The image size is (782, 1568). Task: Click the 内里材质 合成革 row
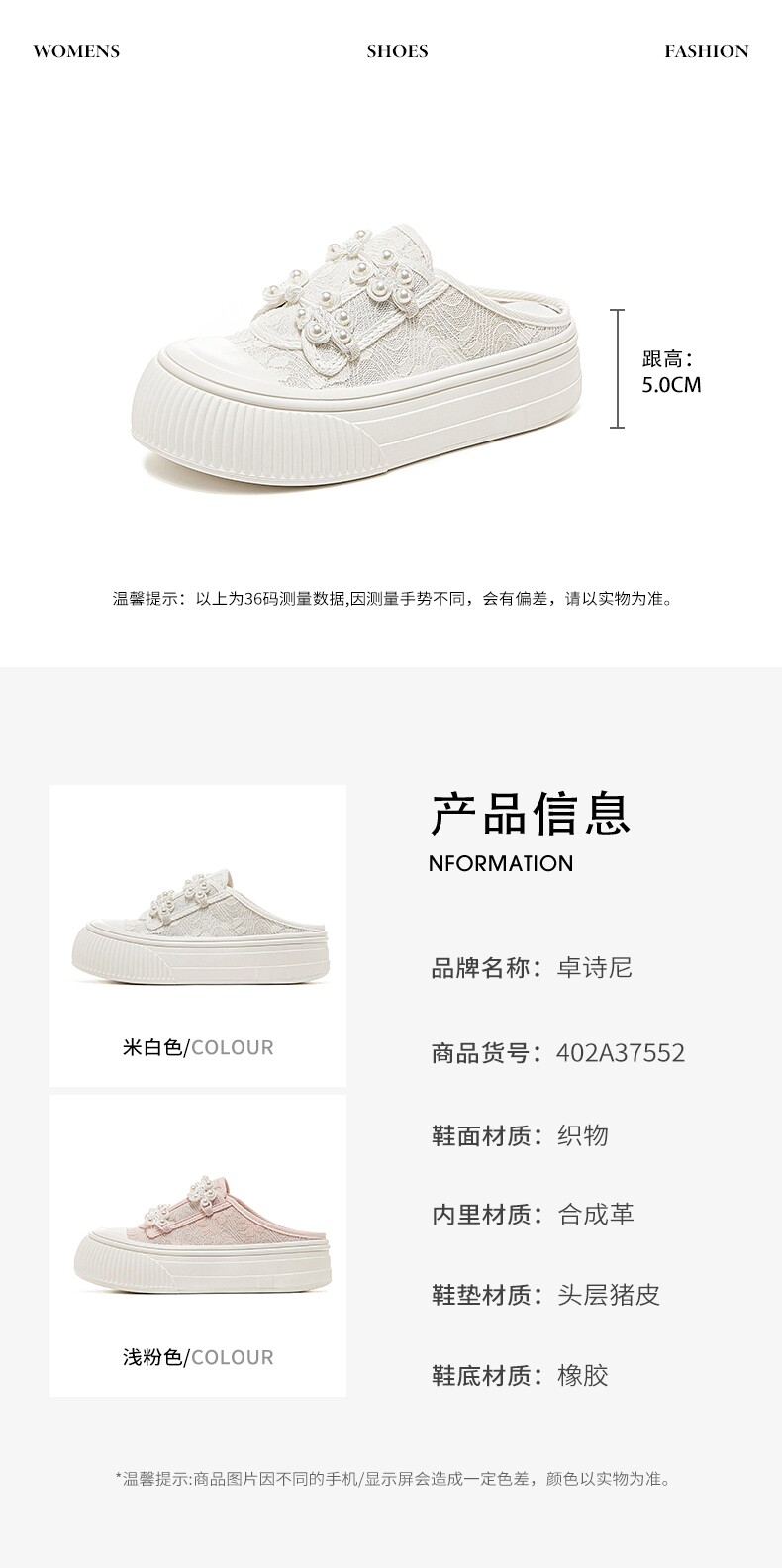tap(533, 1215)
